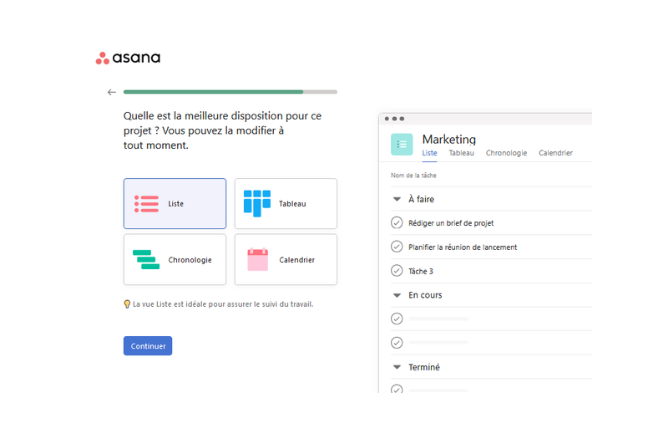This screenshot has height=428, width=668.
Task: Click the green onboarding progress bar
Action: [x=213, y=92]
